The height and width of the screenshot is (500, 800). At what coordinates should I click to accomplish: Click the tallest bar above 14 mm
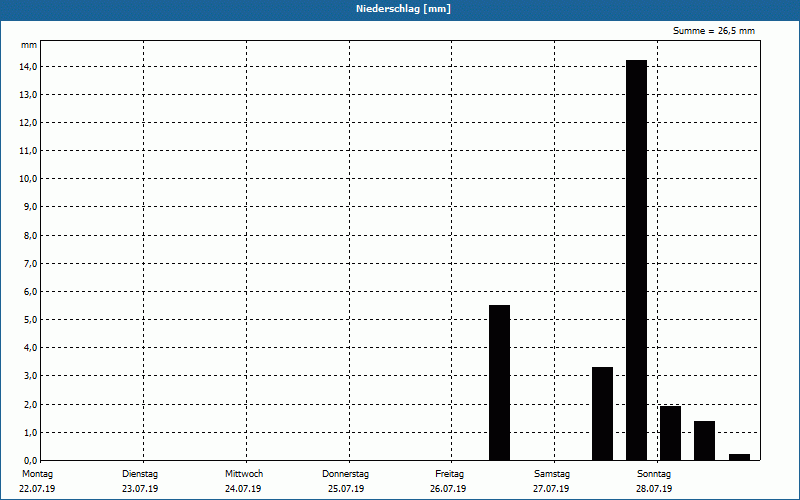(637, 260)
